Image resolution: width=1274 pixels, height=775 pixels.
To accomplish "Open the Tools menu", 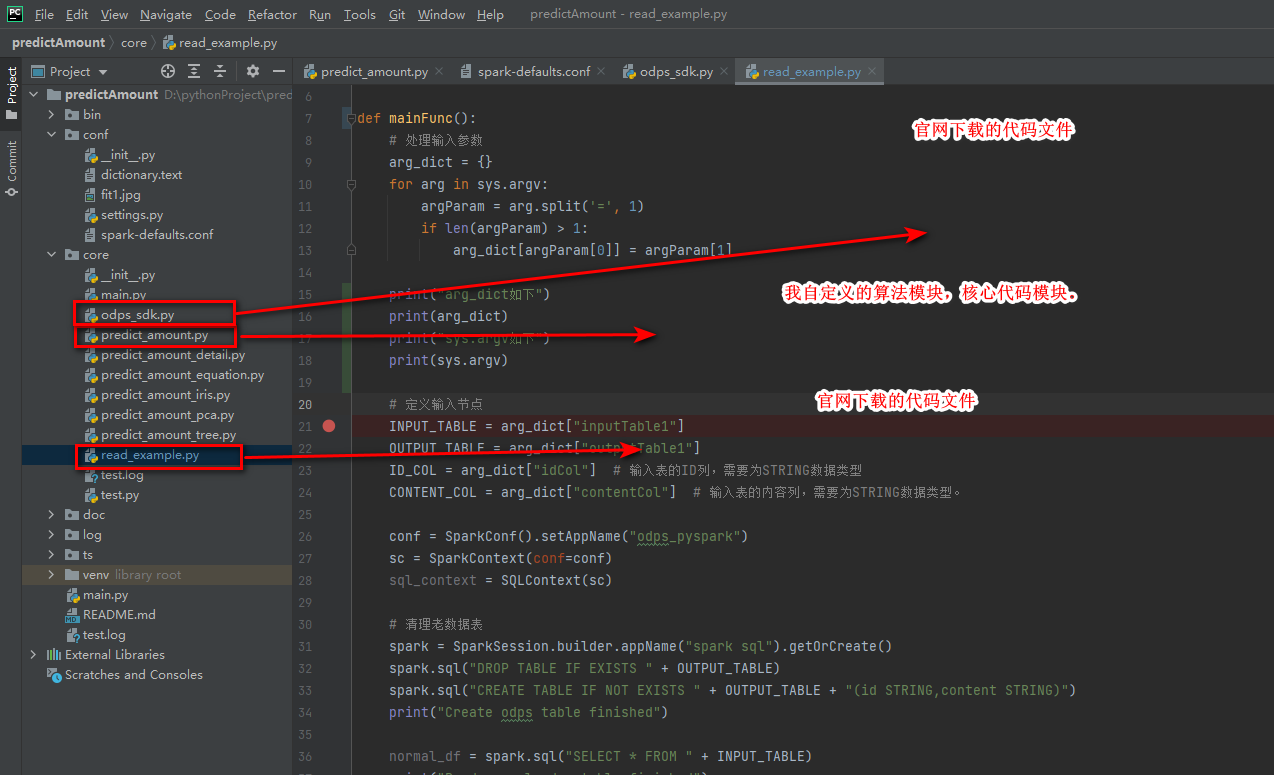I will pyautogui.click(x=360, y=15).
